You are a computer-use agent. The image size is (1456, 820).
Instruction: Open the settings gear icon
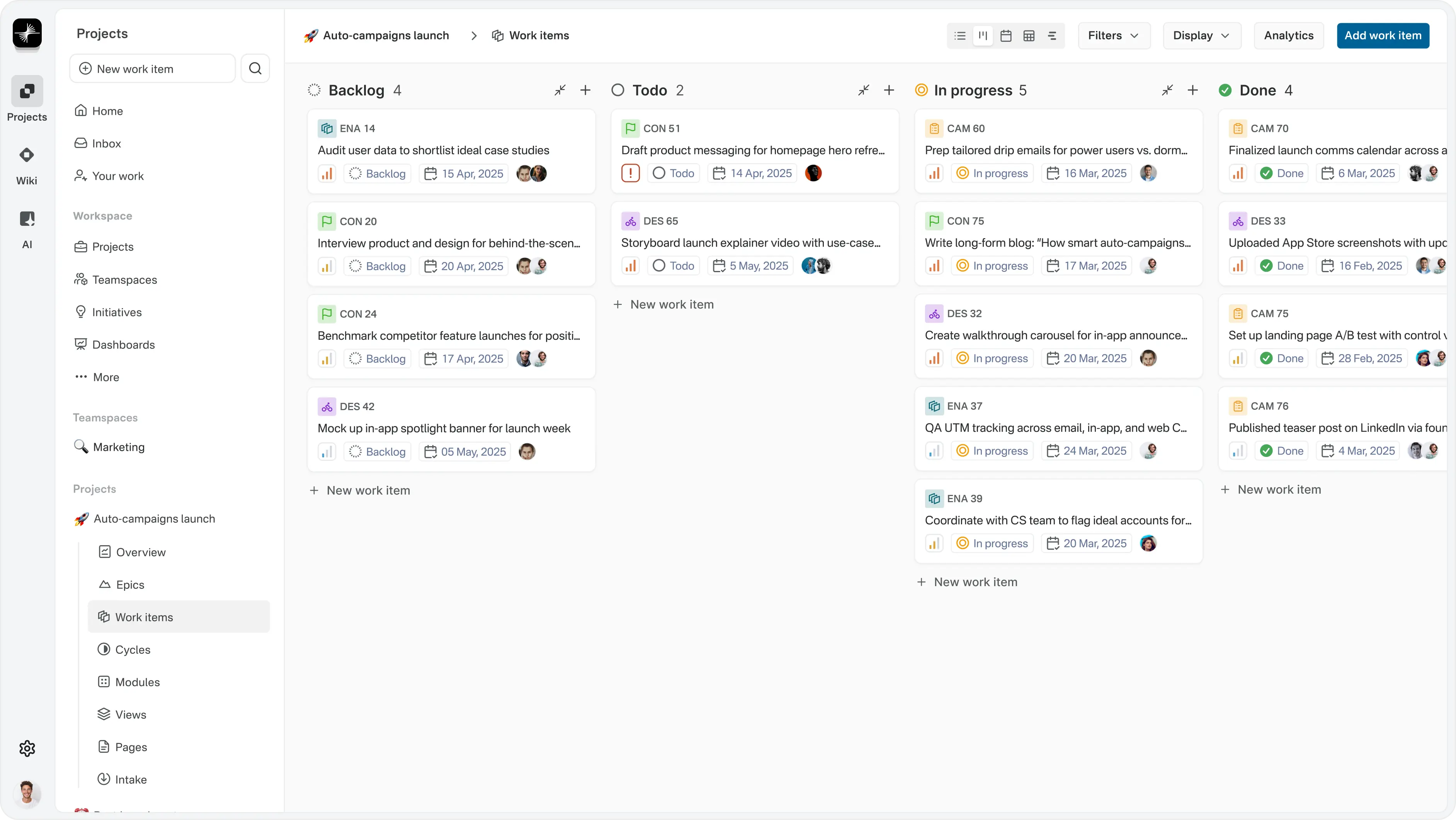[x=27, y=748]
